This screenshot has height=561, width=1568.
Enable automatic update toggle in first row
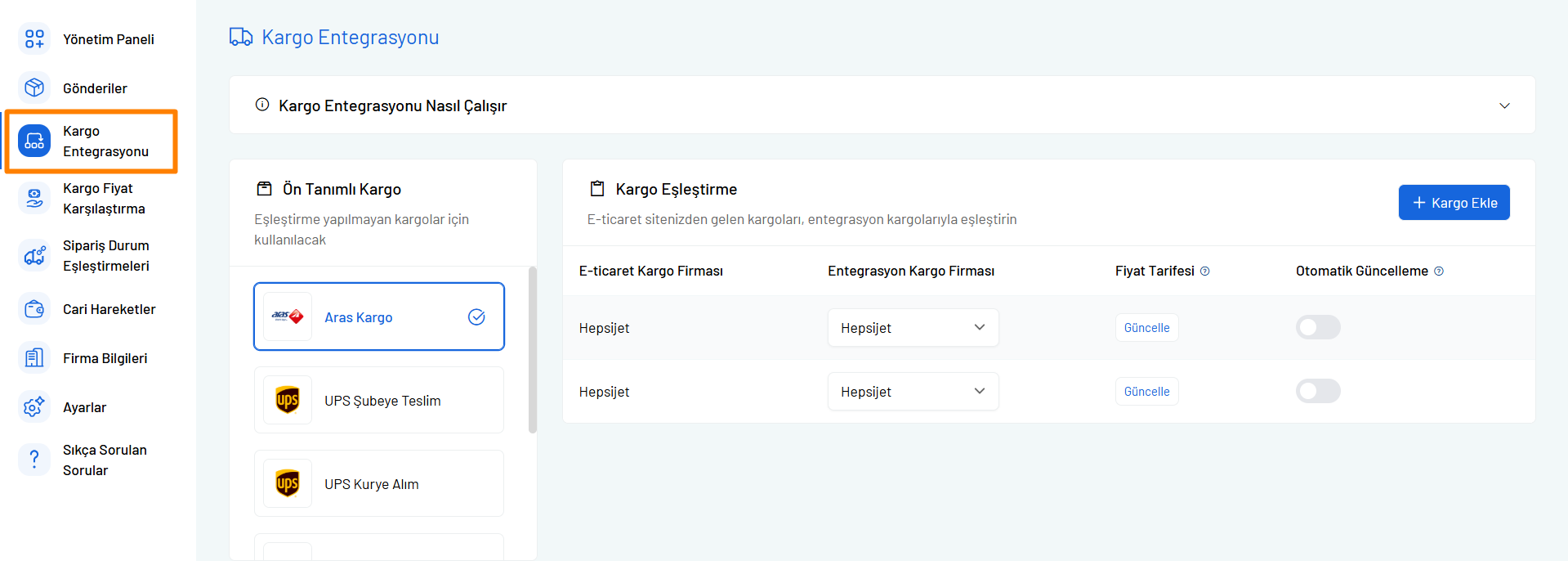(x=1317, y=328)
